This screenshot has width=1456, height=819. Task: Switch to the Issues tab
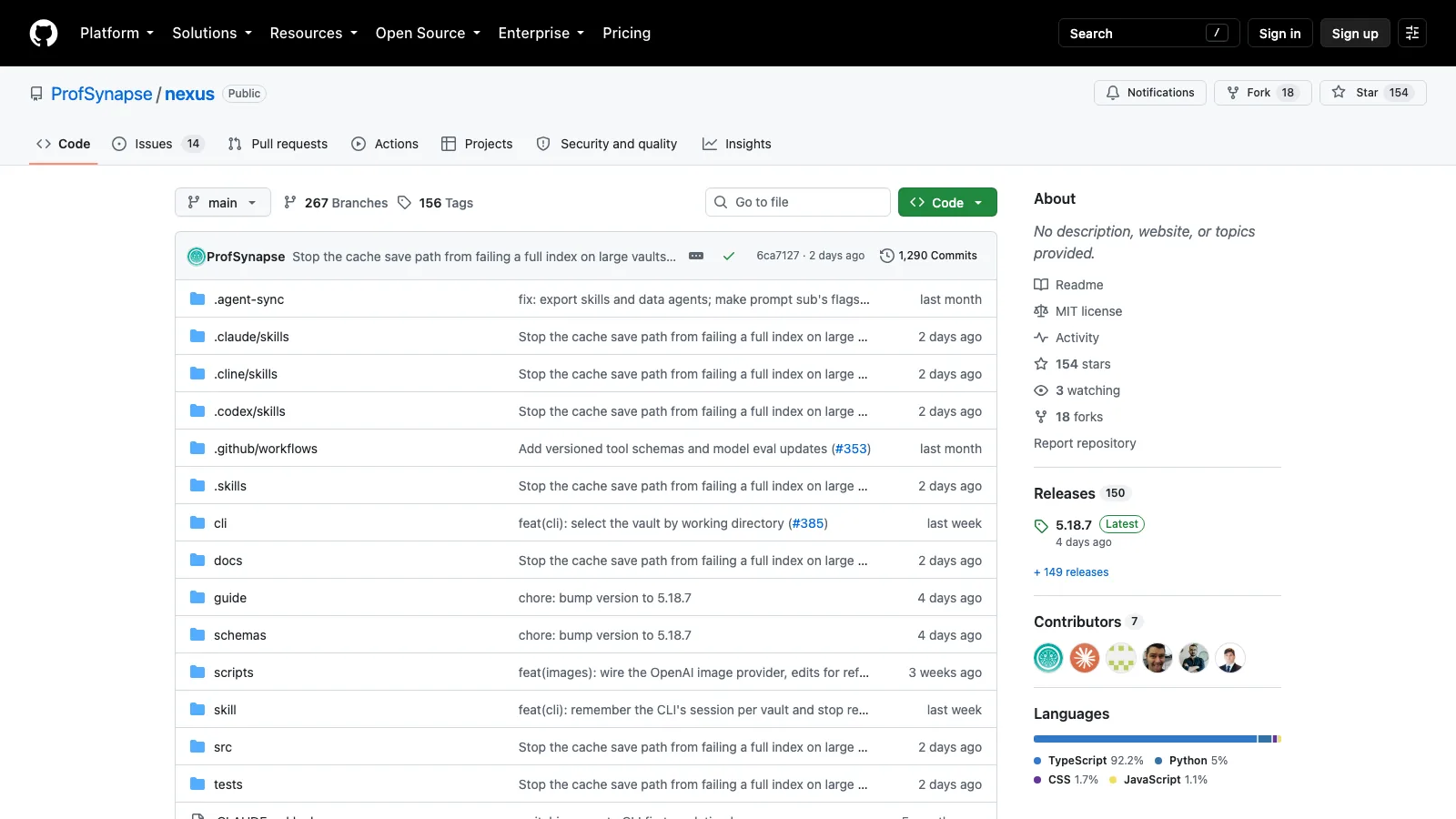tap(157, 144)
